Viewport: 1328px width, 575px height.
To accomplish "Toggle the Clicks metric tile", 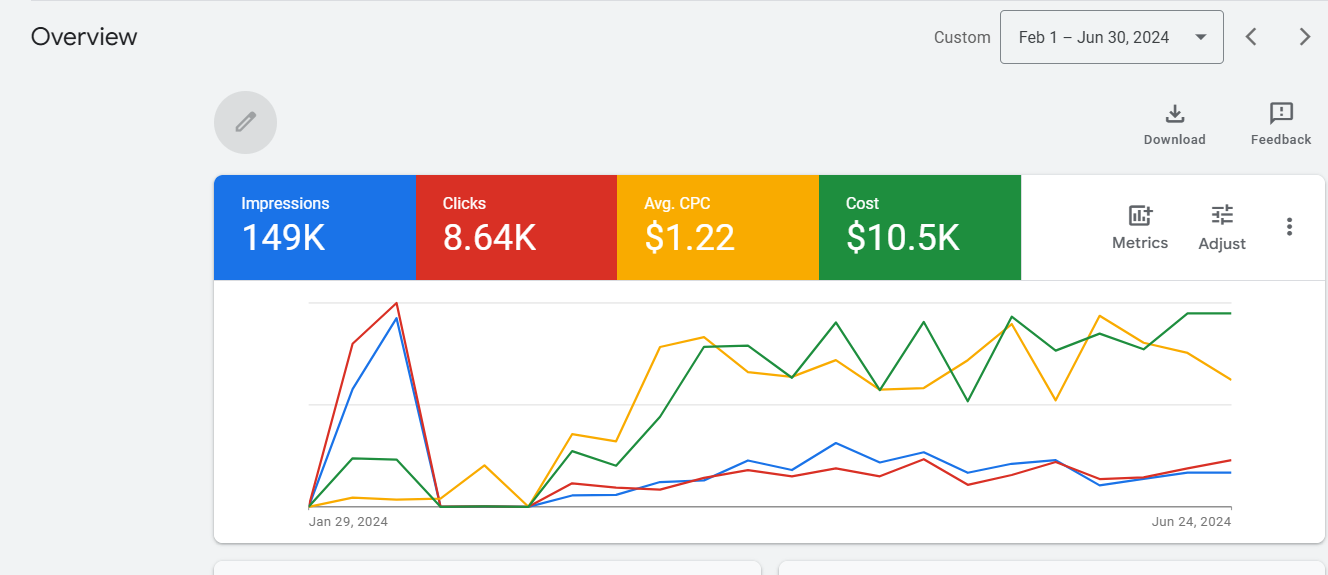I will click(516, 227).
